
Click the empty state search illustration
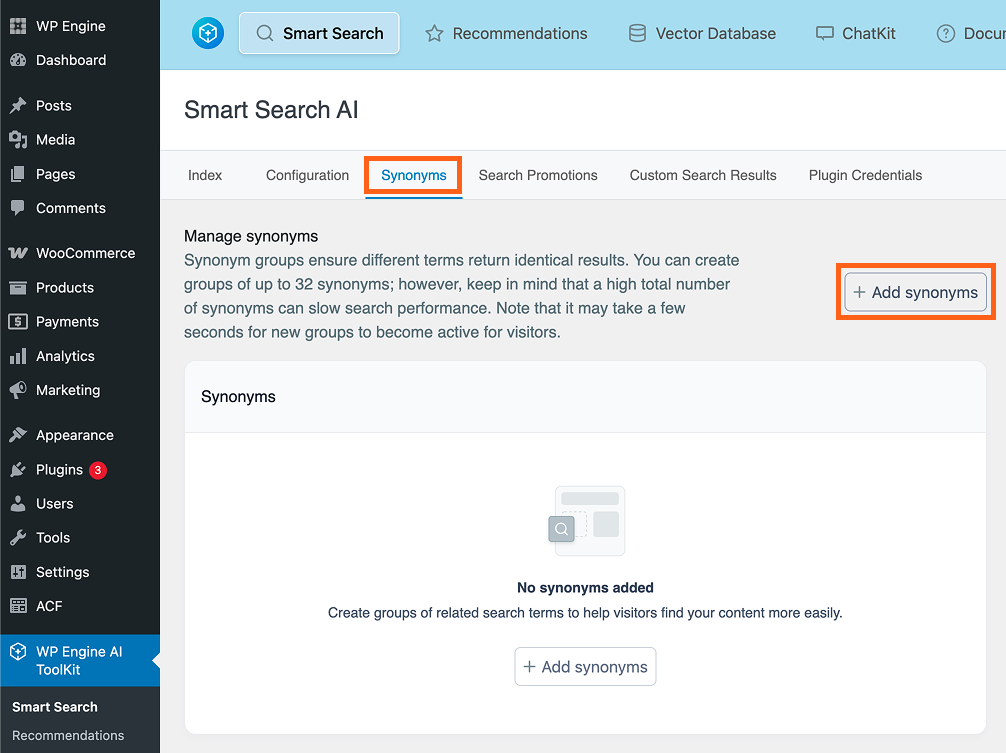(x=586, y=521)
